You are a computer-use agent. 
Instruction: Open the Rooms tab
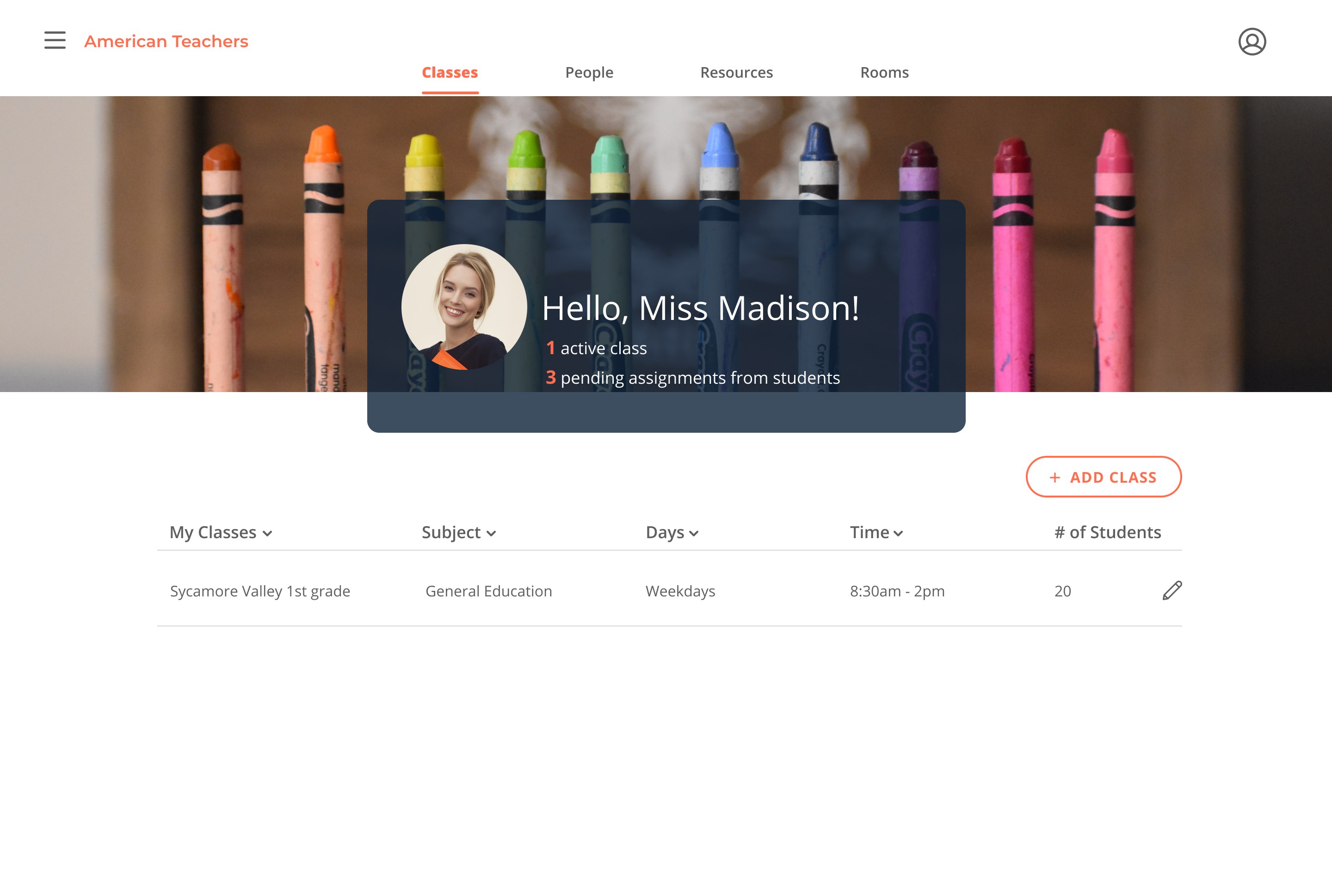click(884, 73)
